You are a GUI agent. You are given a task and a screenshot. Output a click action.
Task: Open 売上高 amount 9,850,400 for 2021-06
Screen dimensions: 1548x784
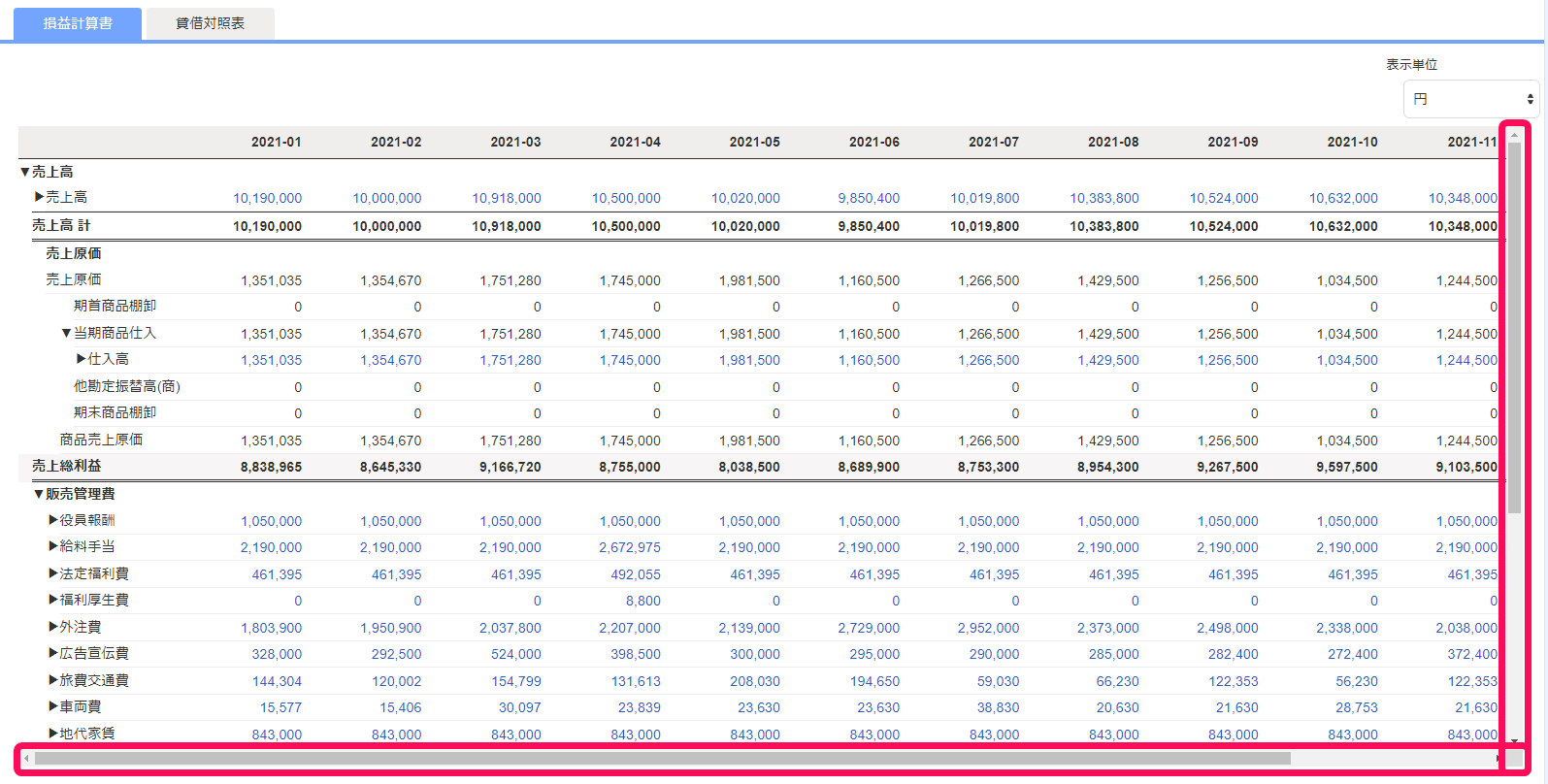tap(869, 198)
